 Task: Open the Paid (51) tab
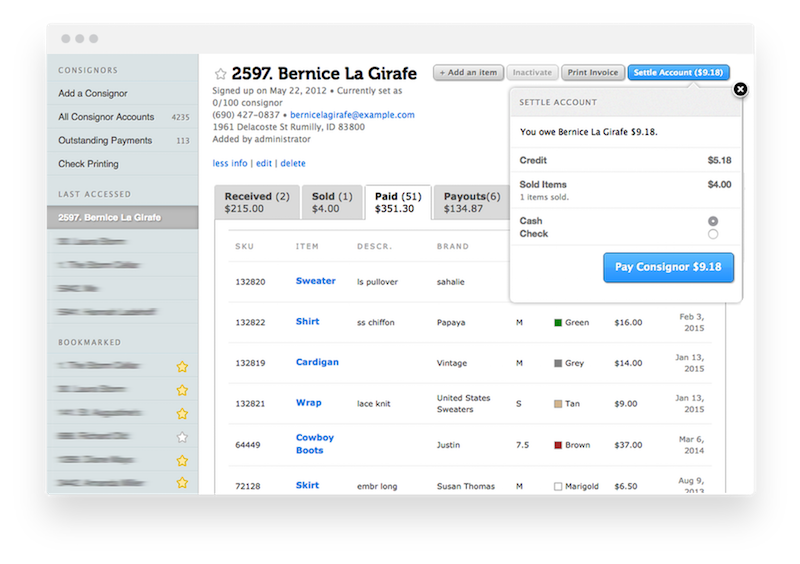point(398,203)
